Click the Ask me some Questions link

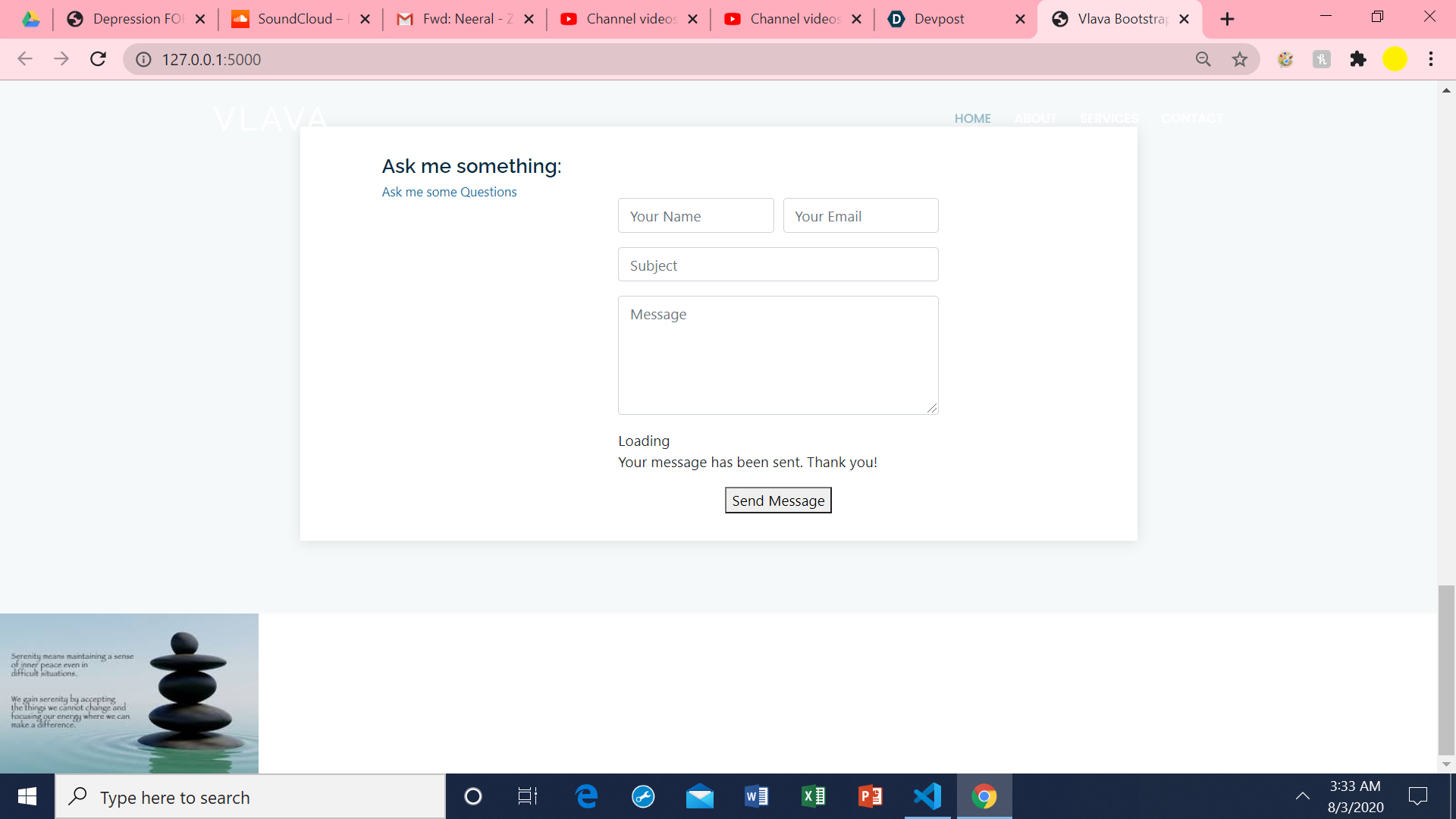[x=449, y=192]
